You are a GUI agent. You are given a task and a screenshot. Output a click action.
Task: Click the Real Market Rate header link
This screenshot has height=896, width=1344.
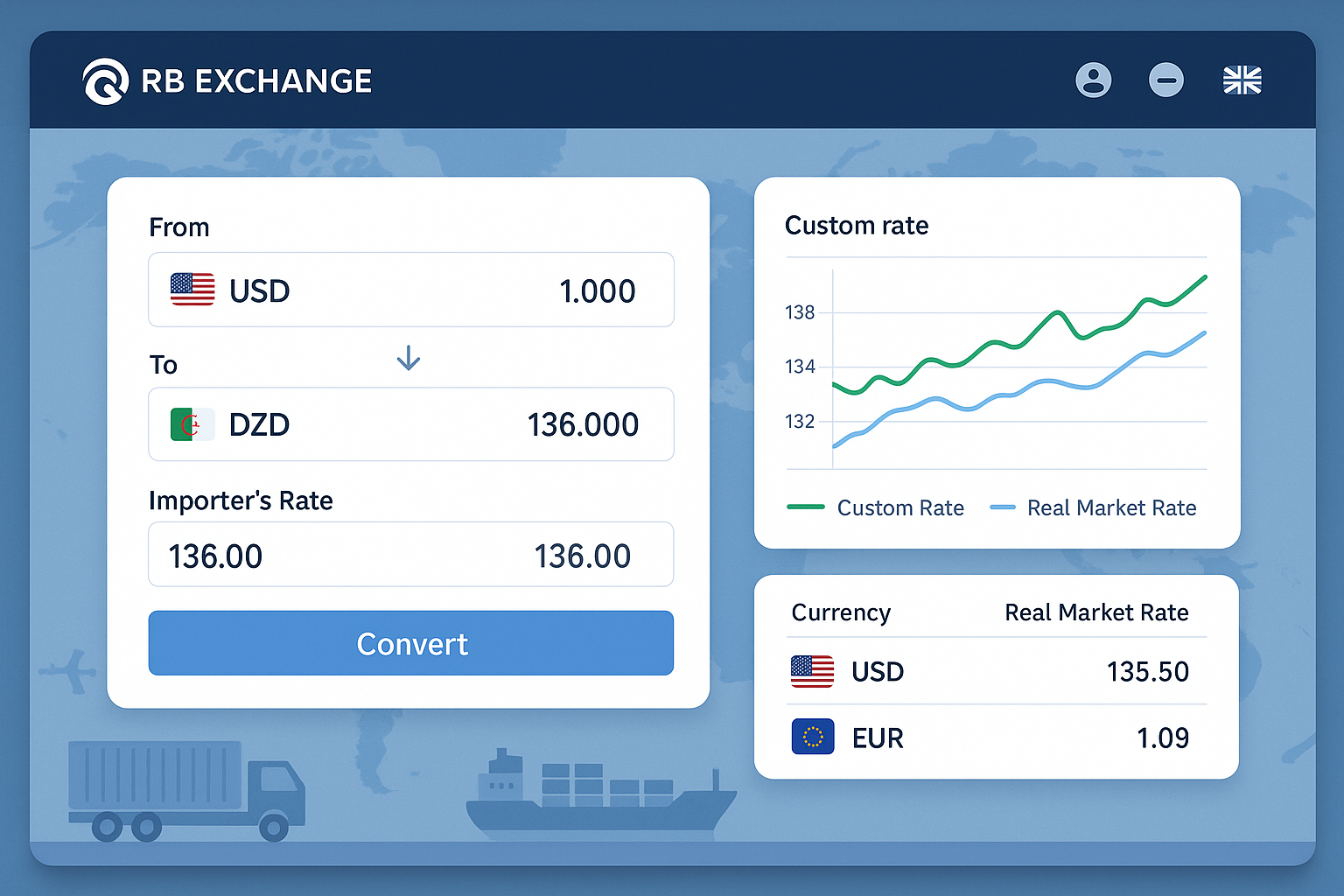tap(1096, 612)
